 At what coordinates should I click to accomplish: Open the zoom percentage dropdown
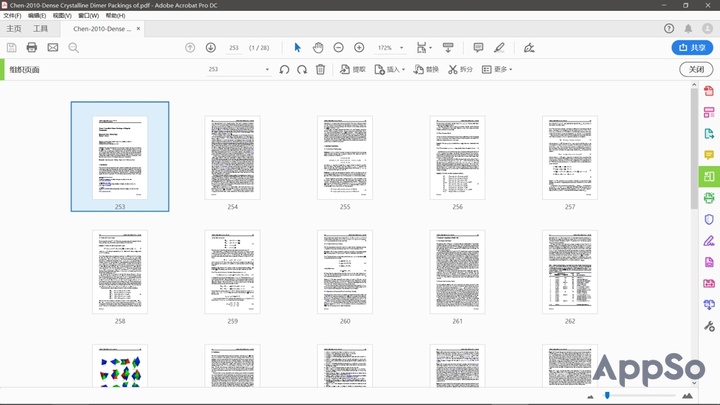[x=390, y=48]
